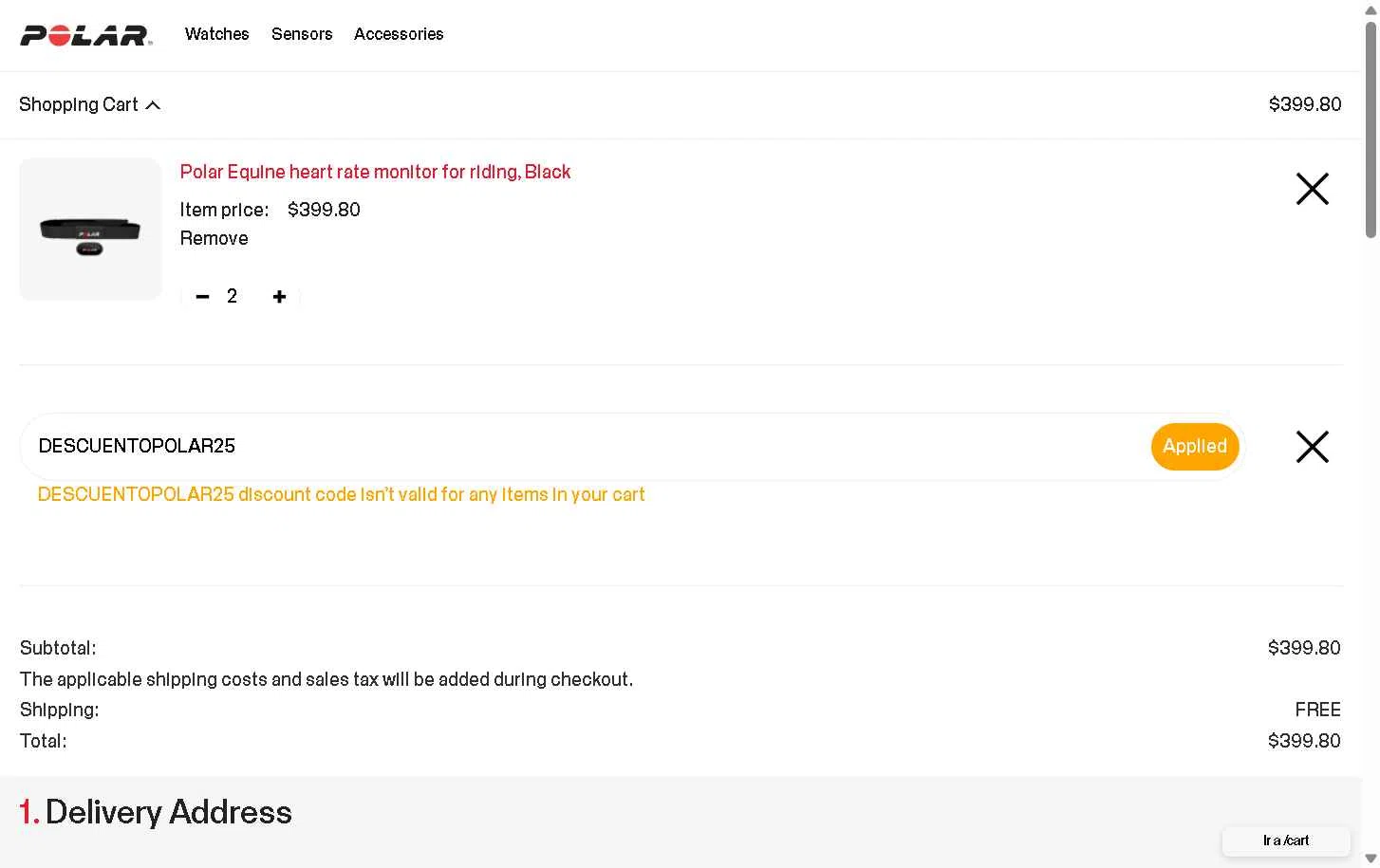Click the shipping costs and sales tax note
Viewport: 1380px width, 868px height.
click(326, 679)
